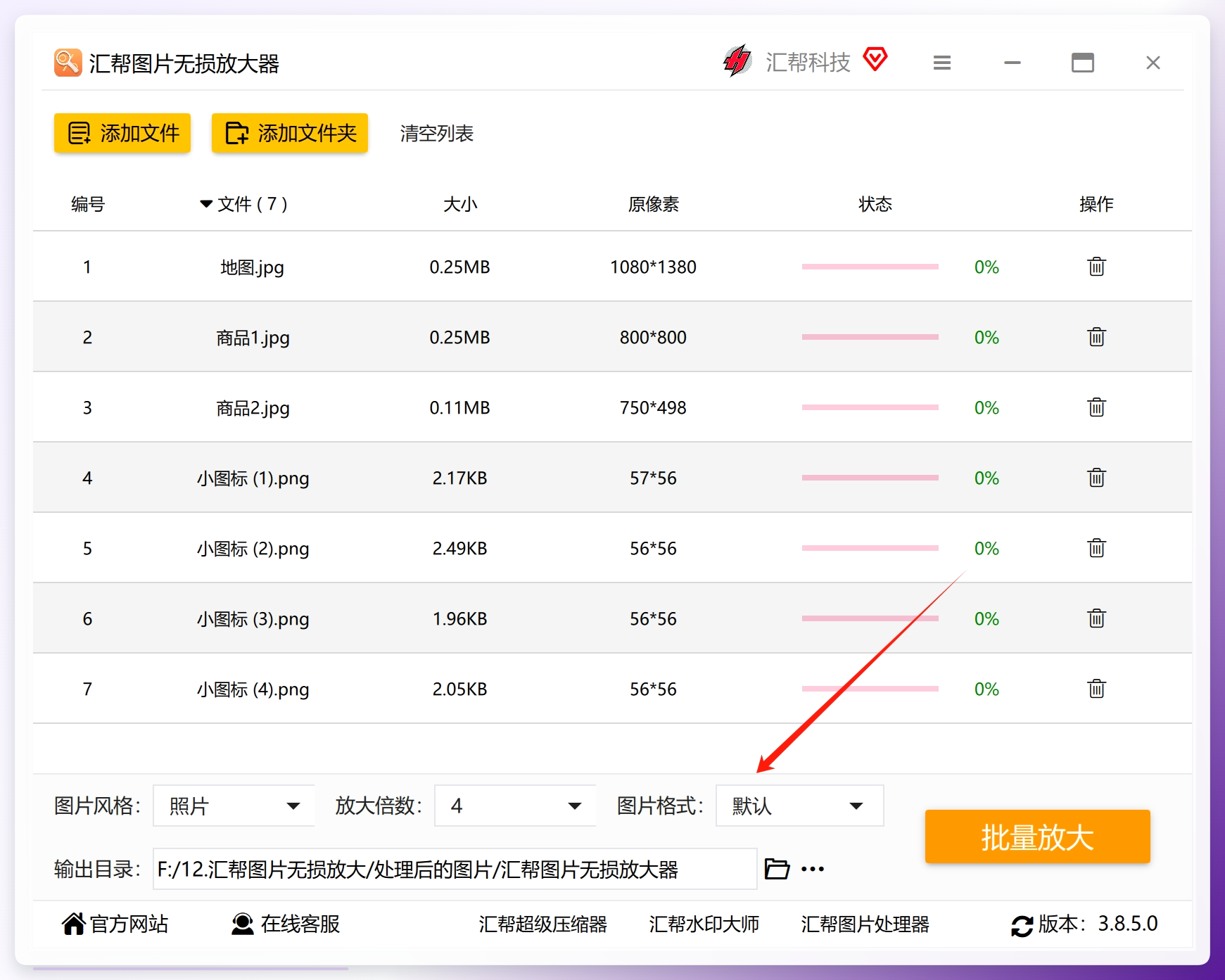Select the file name 小图标 (4).png
The image size is (1225, 980).
(253, 689)
